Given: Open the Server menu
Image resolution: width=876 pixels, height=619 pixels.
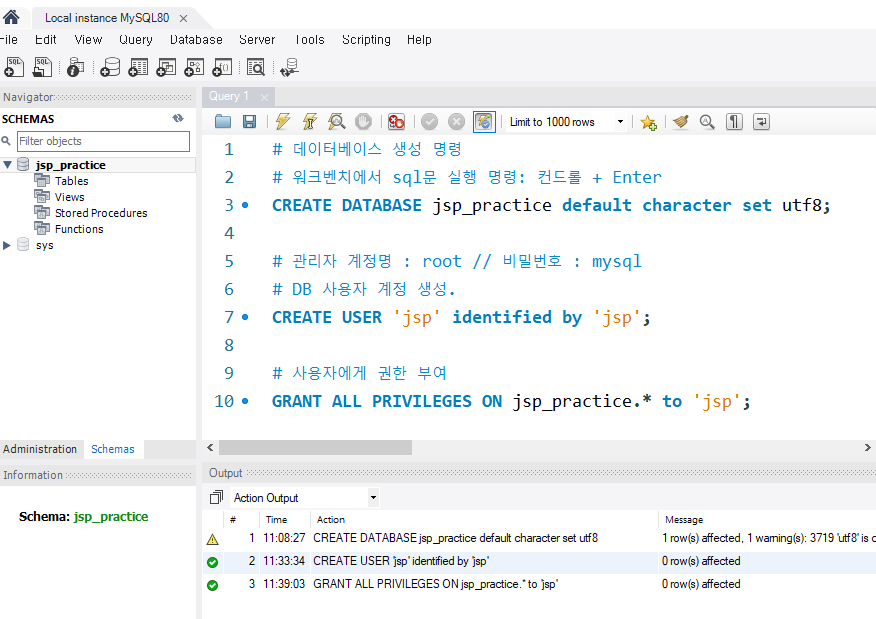Looking at the screenshot, I should pos(257,40).
